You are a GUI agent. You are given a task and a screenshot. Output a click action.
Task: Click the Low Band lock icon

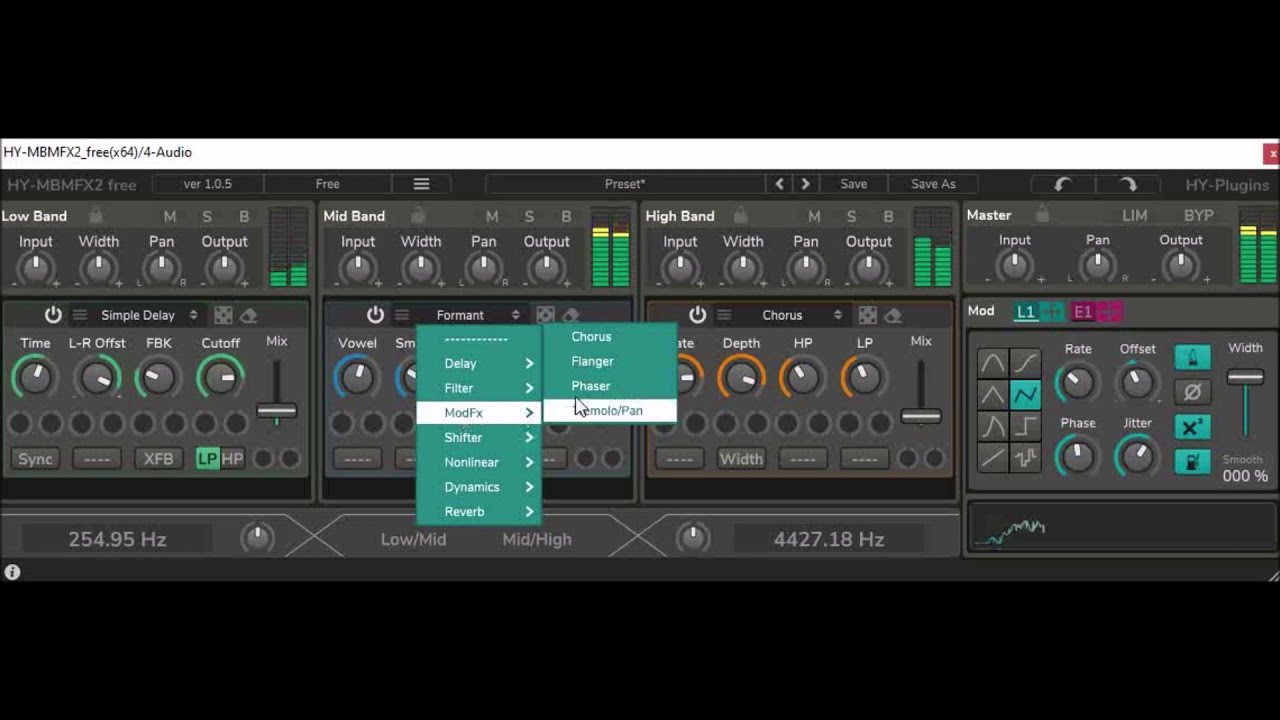95,215
